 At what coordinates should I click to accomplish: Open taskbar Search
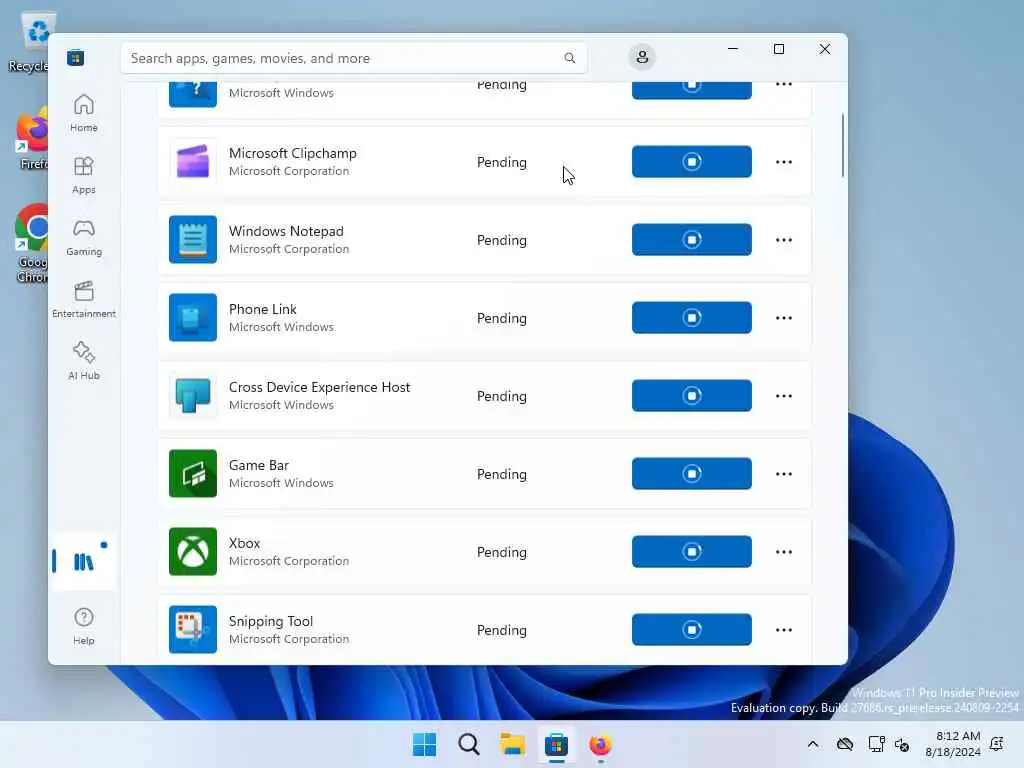click(469, 744)
